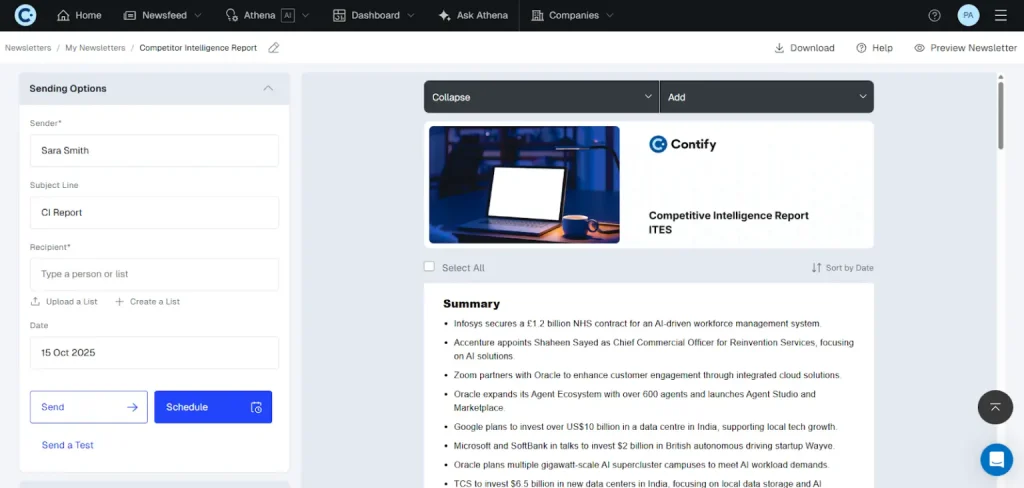1024x488 pixels.
Task: Open the Add dropdown
Action: pyautogui.click(x=767, y=97)
